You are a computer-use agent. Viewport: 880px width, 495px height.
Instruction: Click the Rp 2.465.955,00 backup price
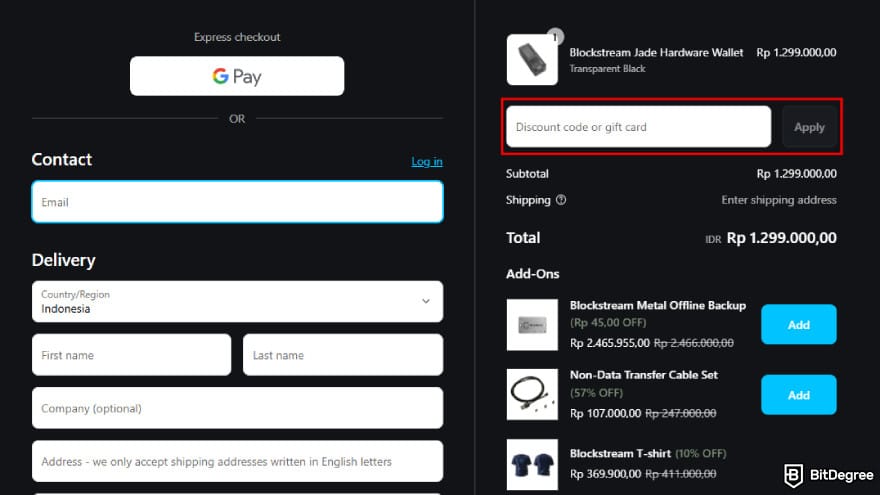click(x=609, y=343)
